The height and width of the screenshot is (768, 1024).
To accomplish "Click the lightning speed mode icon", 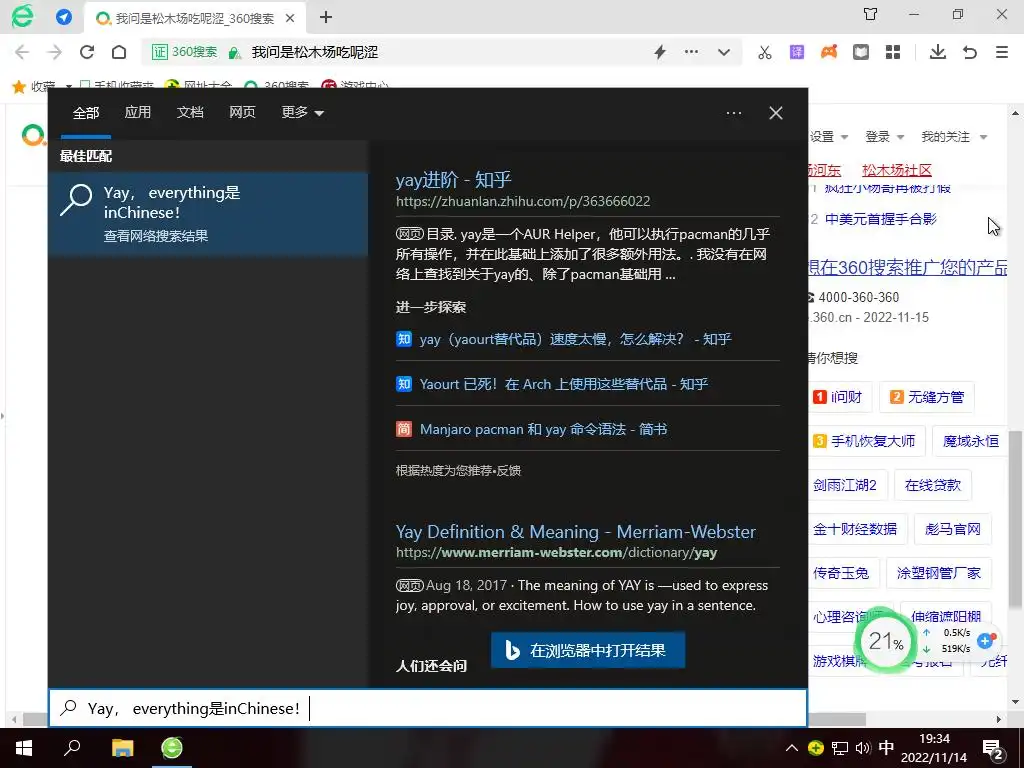I will 660,52.
